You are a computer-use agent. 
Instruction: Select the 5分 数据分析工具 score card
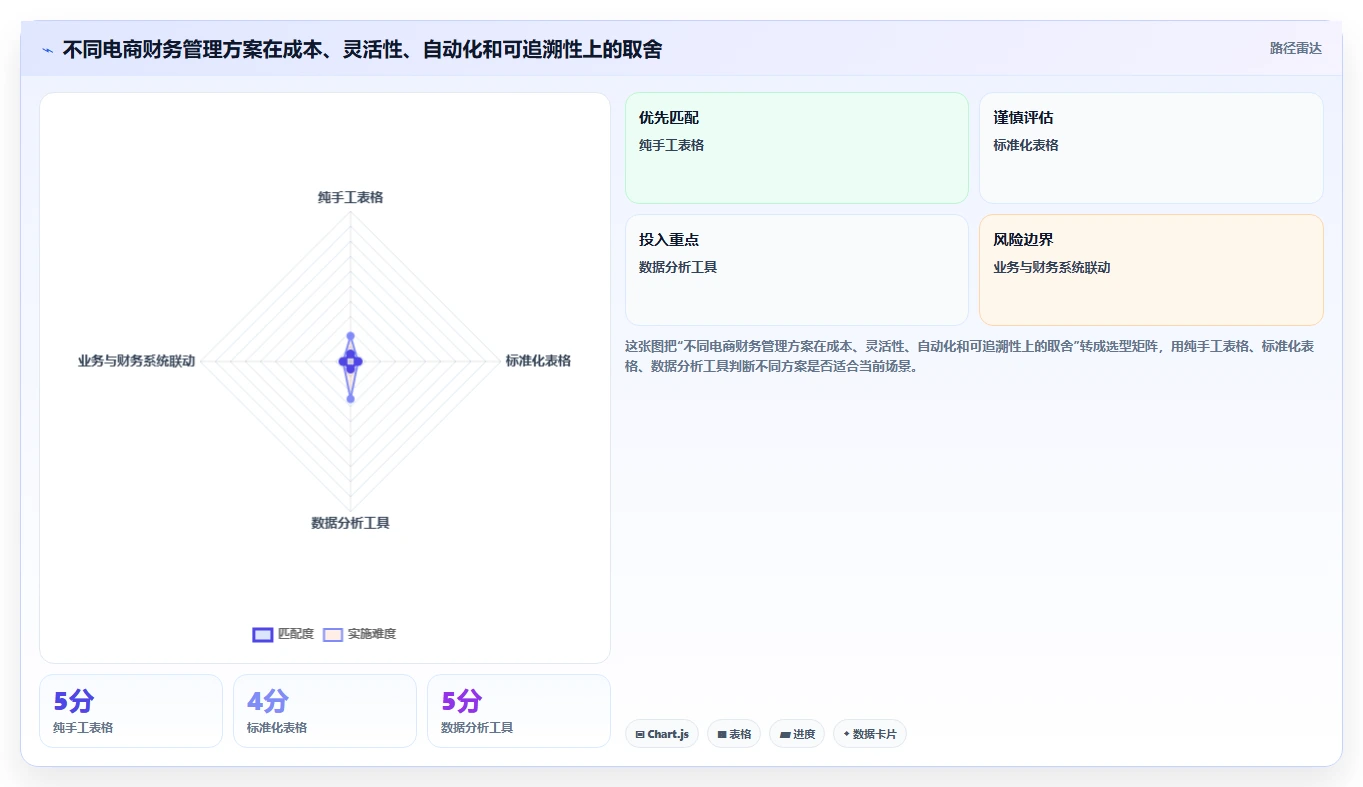click(519, 711)
